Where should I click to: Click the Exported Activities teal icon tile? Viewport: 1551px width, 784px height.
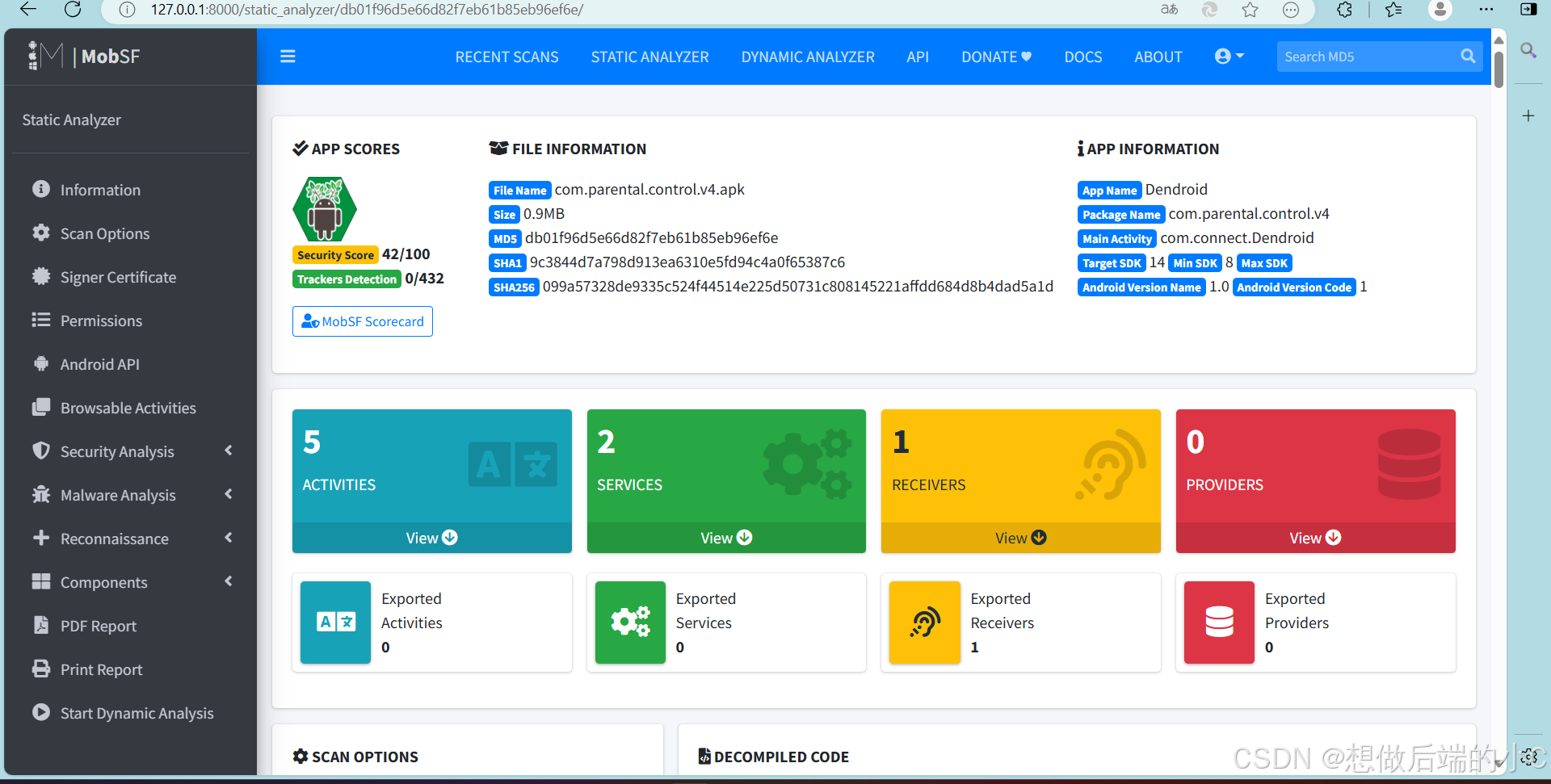point(336,623)
